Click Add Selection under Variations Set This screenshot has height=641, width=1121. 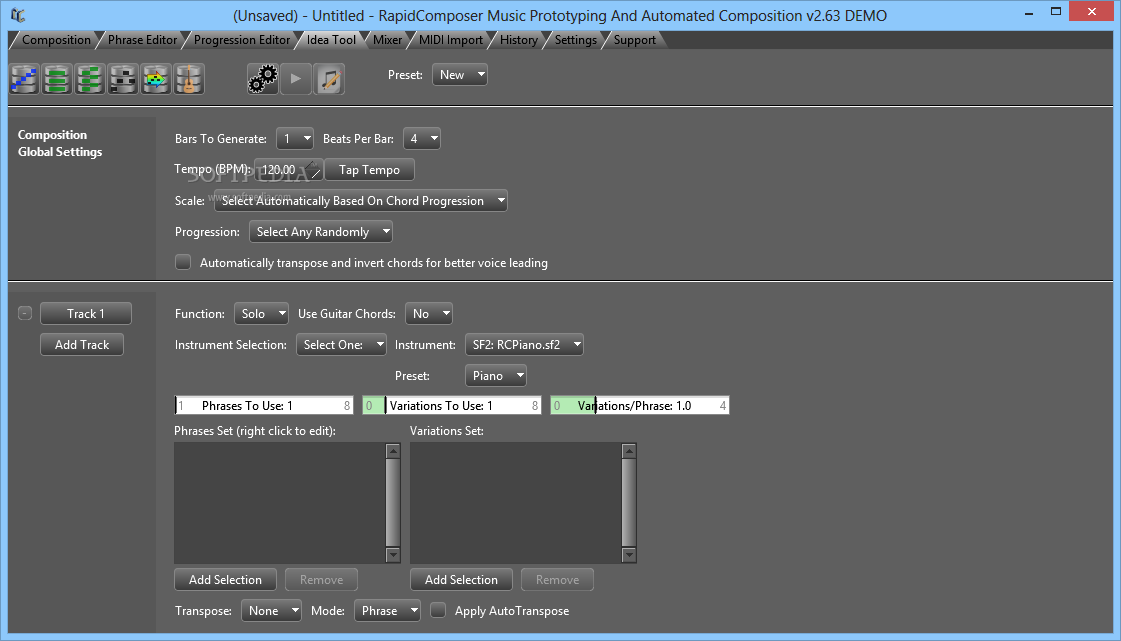[461, 580]
